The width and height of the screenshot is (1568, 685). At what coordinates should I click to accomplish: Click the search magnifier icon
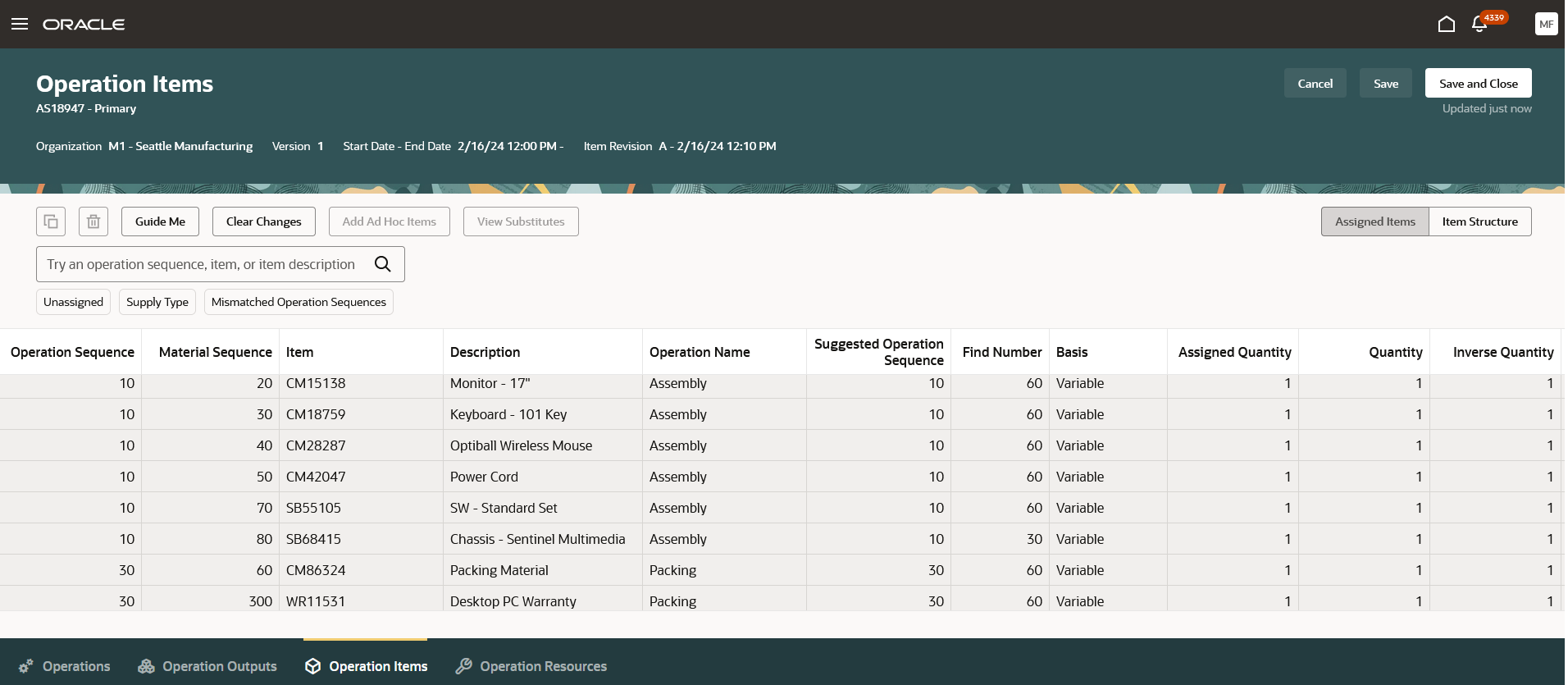coord(382,264)
